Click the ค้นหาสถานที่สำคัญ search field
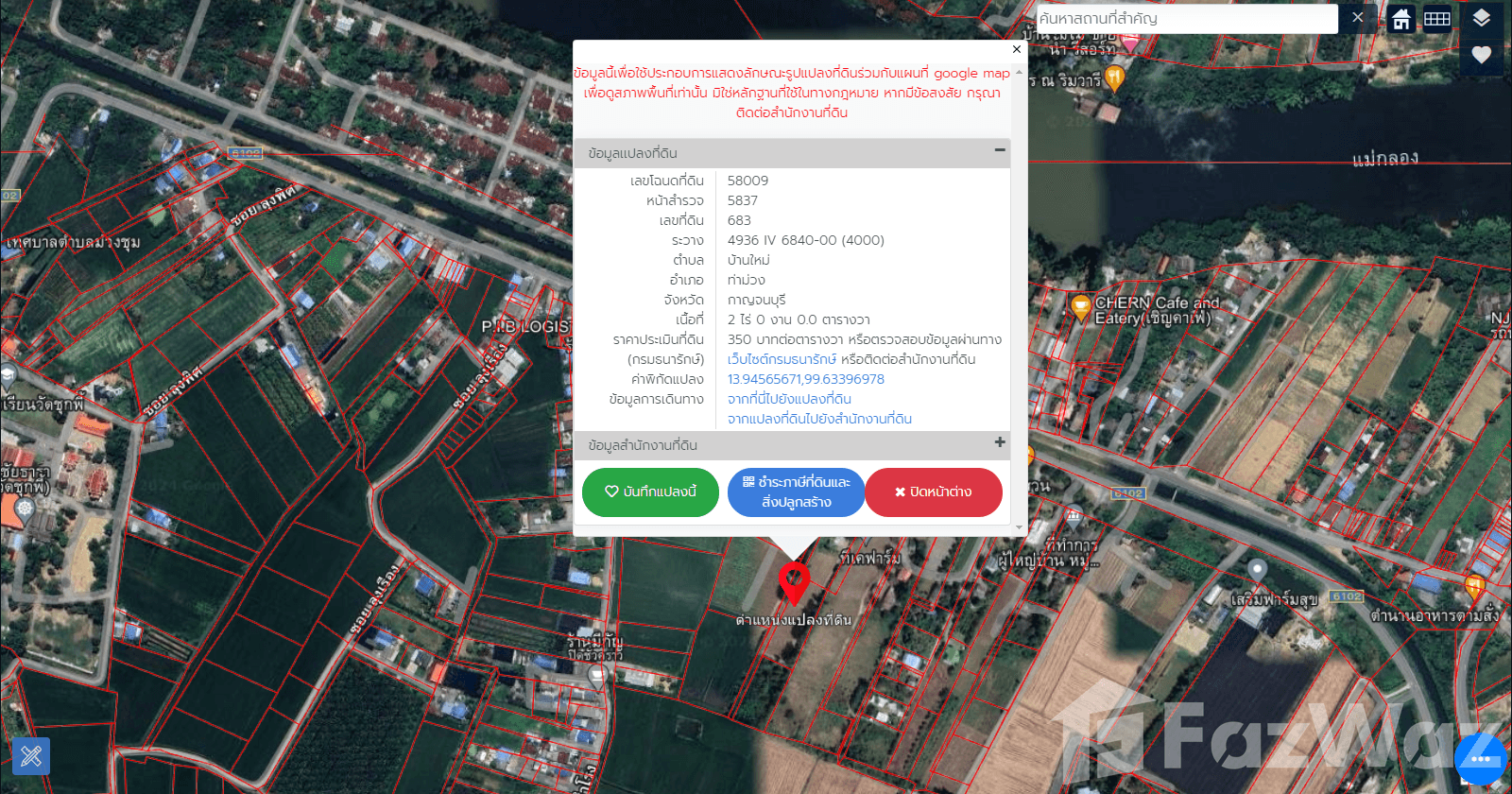The height and width of the screenshot is (794, 1512). [1186, 19]
